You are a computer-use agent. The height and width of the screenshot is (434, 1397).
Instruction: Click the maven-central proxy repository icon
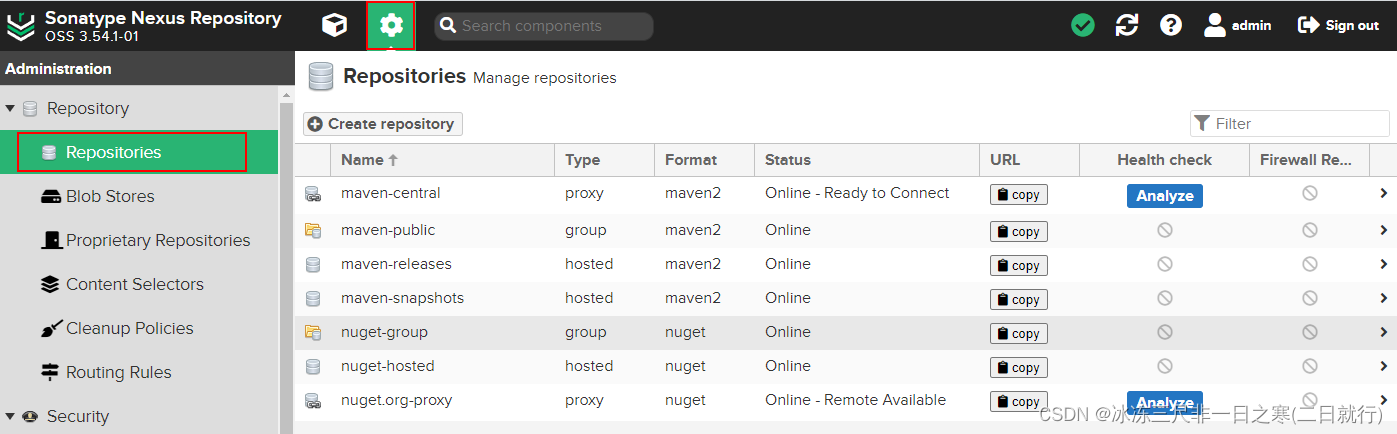click(x=313, y=194)
